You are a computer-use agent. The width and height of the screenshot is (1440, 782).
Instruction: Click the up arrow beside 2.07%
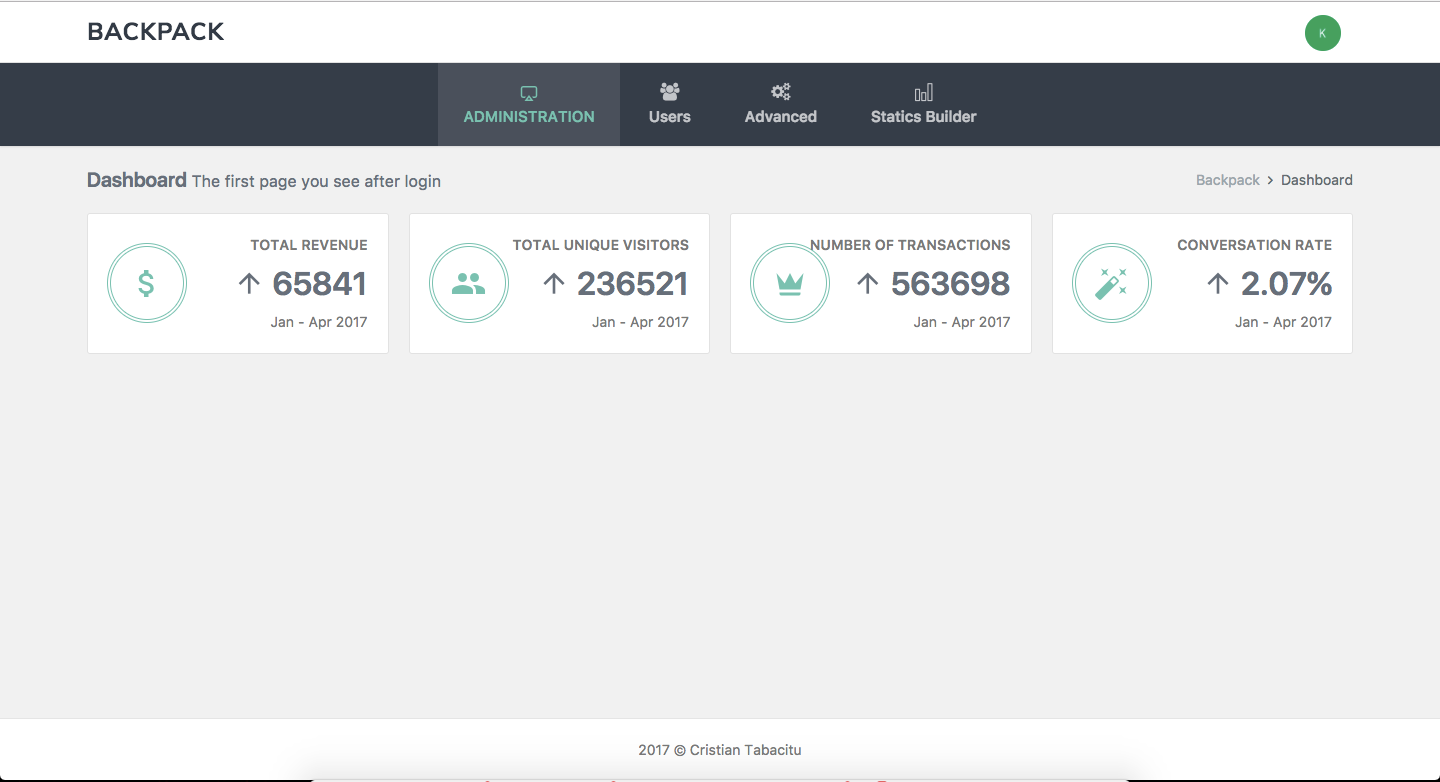pos(1217,284)
